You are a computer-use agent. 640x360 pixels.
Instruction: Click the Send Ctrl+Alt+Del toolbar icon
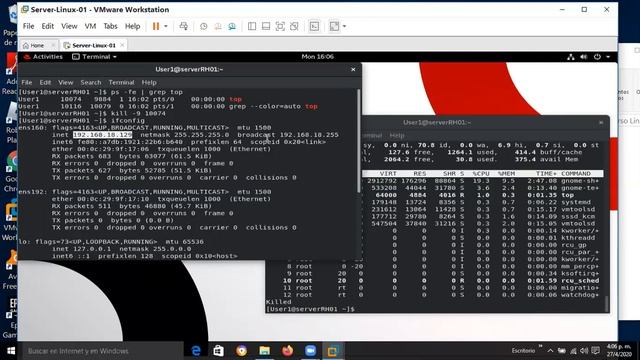click(184, 26)
